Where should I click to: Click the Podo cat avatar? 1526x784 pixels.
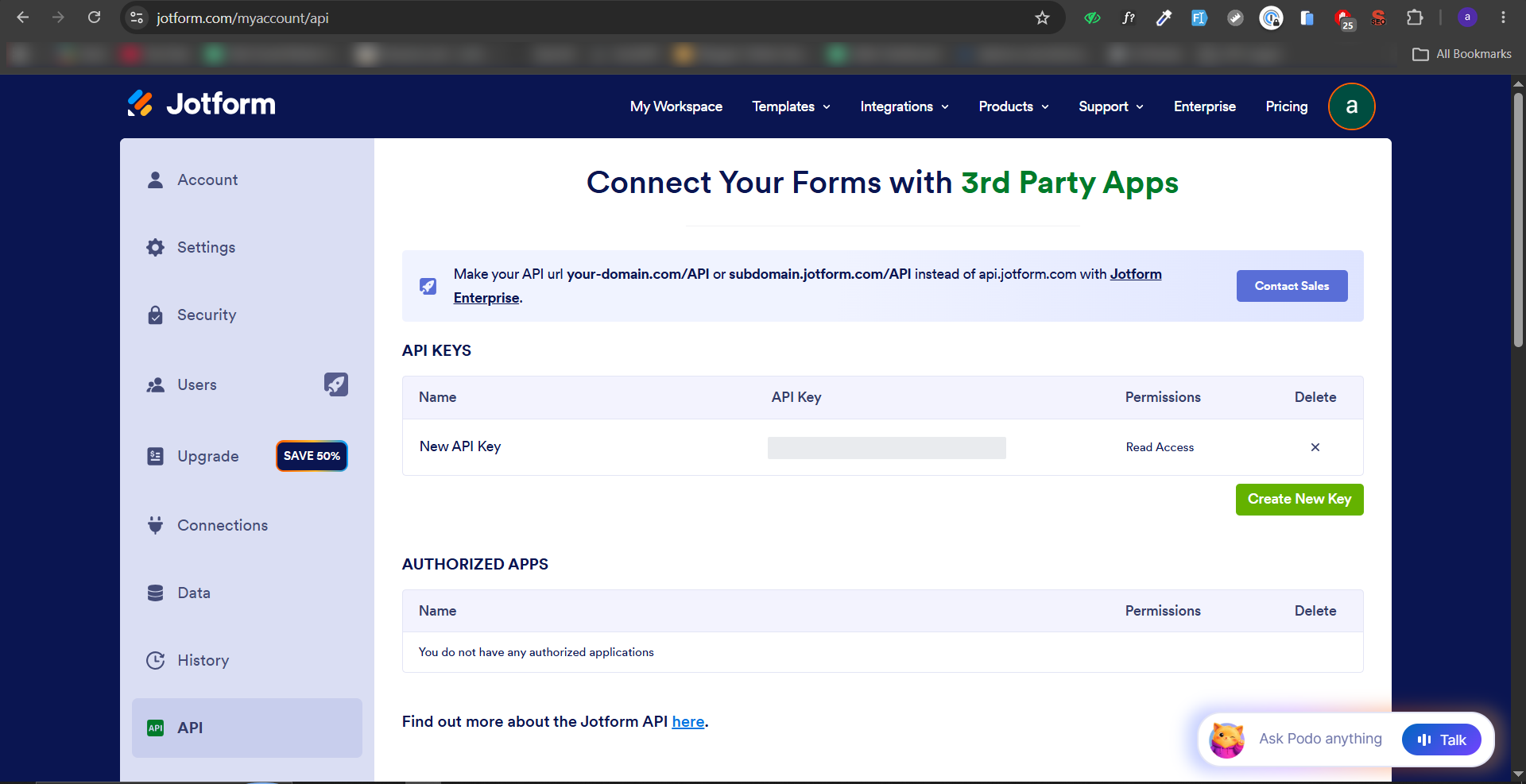coord(1226,740)
